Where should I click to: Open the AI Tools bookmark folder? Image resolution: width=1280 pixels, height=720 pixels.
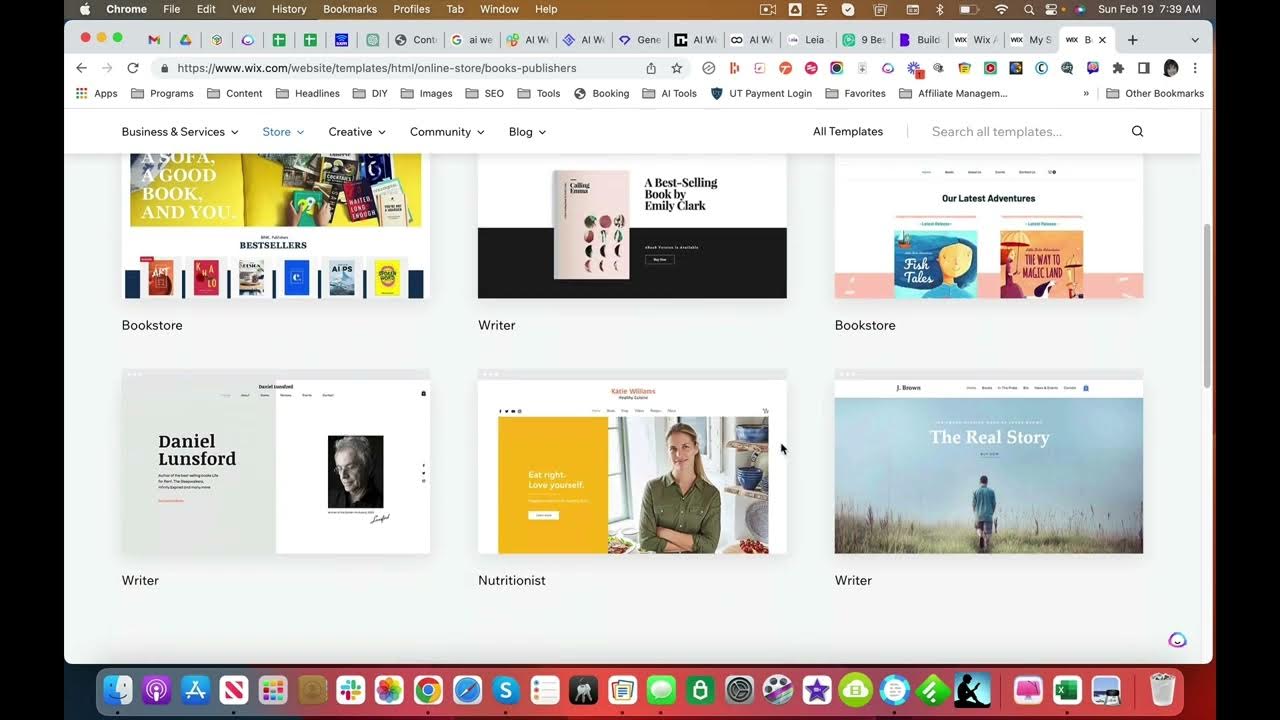[670, 93]
